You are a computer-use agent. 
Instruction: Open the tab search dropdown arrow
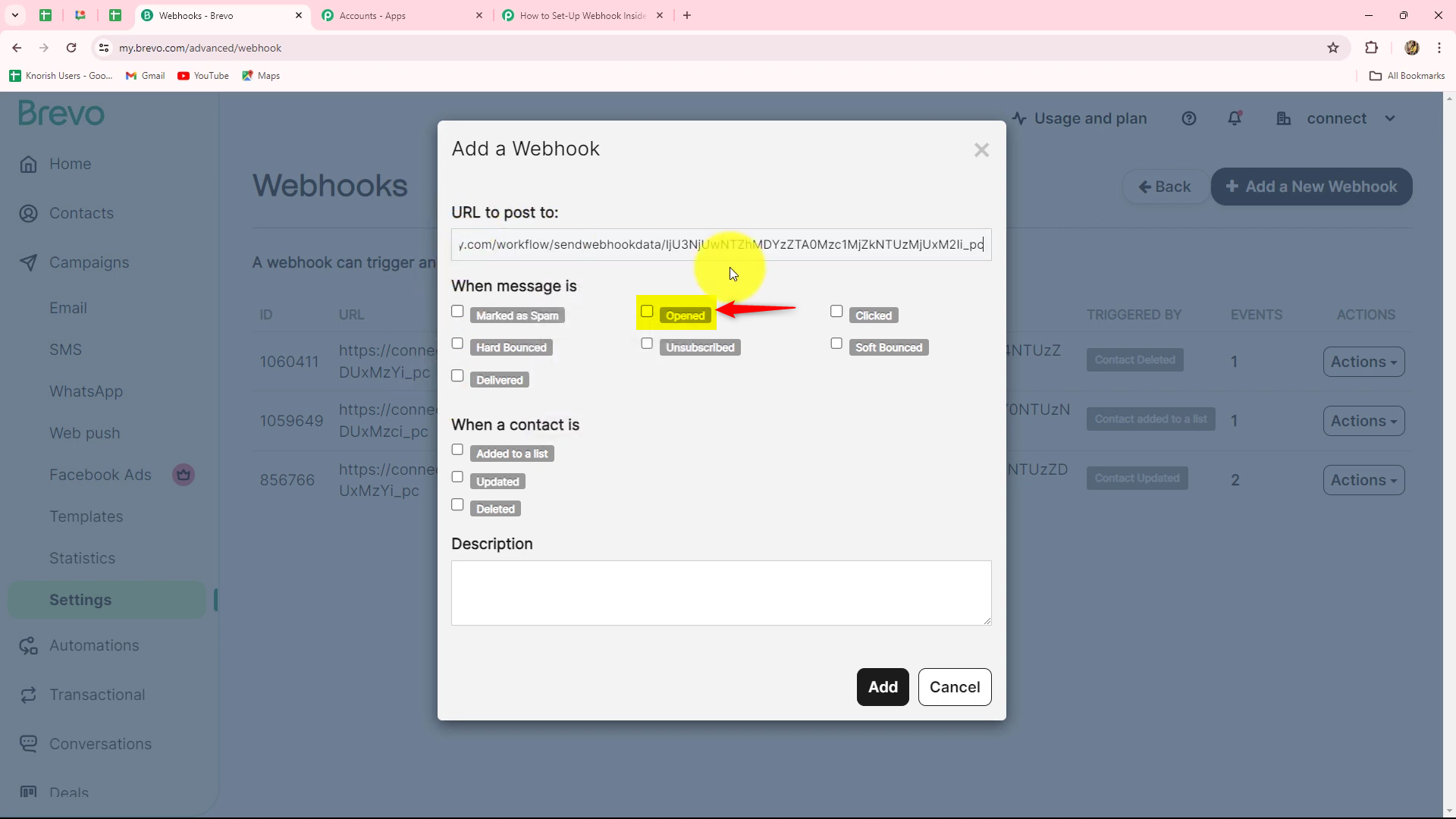pyautogui.click(x=15, y=15)
